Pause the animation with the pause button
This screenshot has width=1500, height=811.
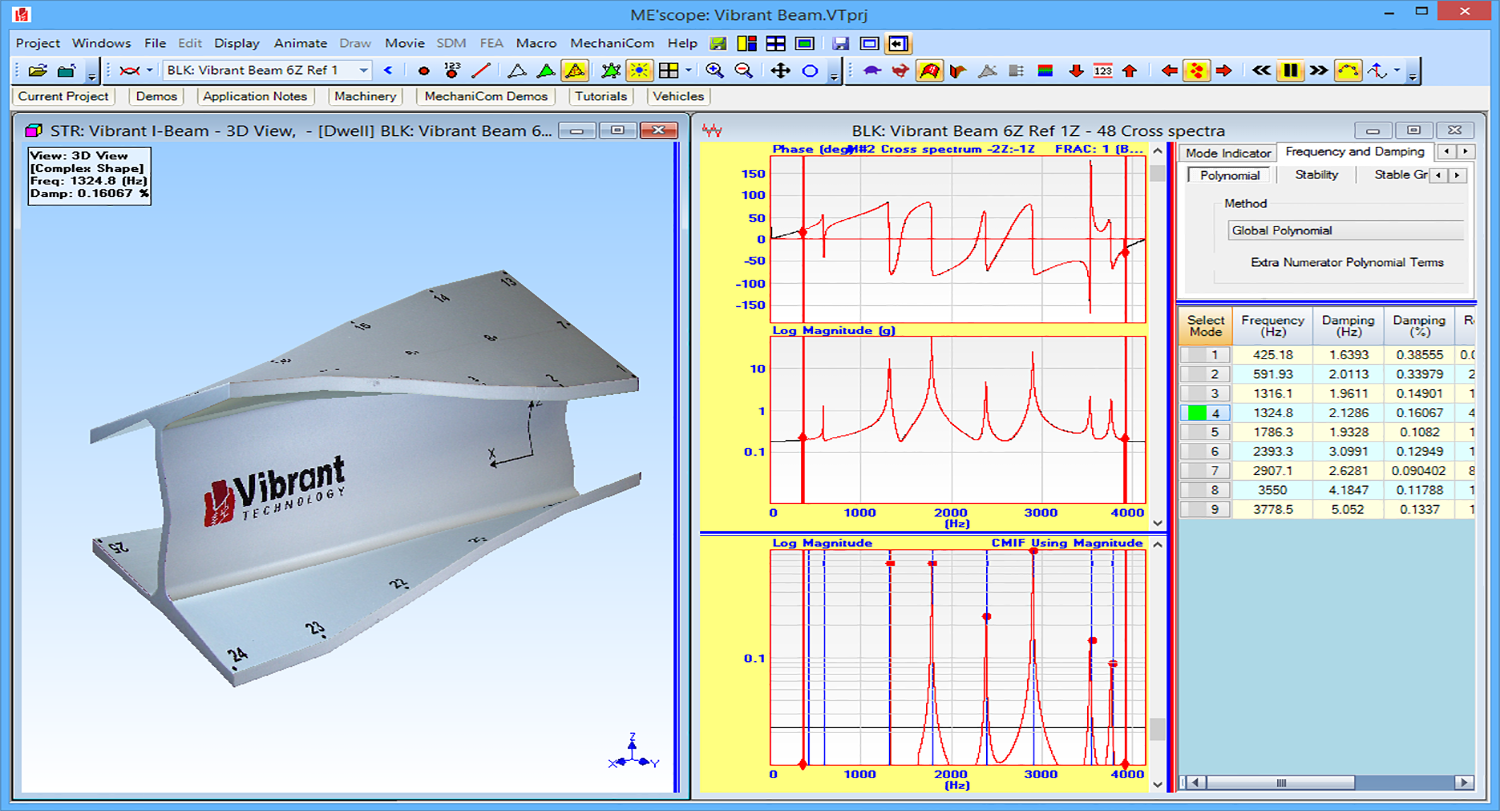pyautogui.click(x=1291, y=71)
